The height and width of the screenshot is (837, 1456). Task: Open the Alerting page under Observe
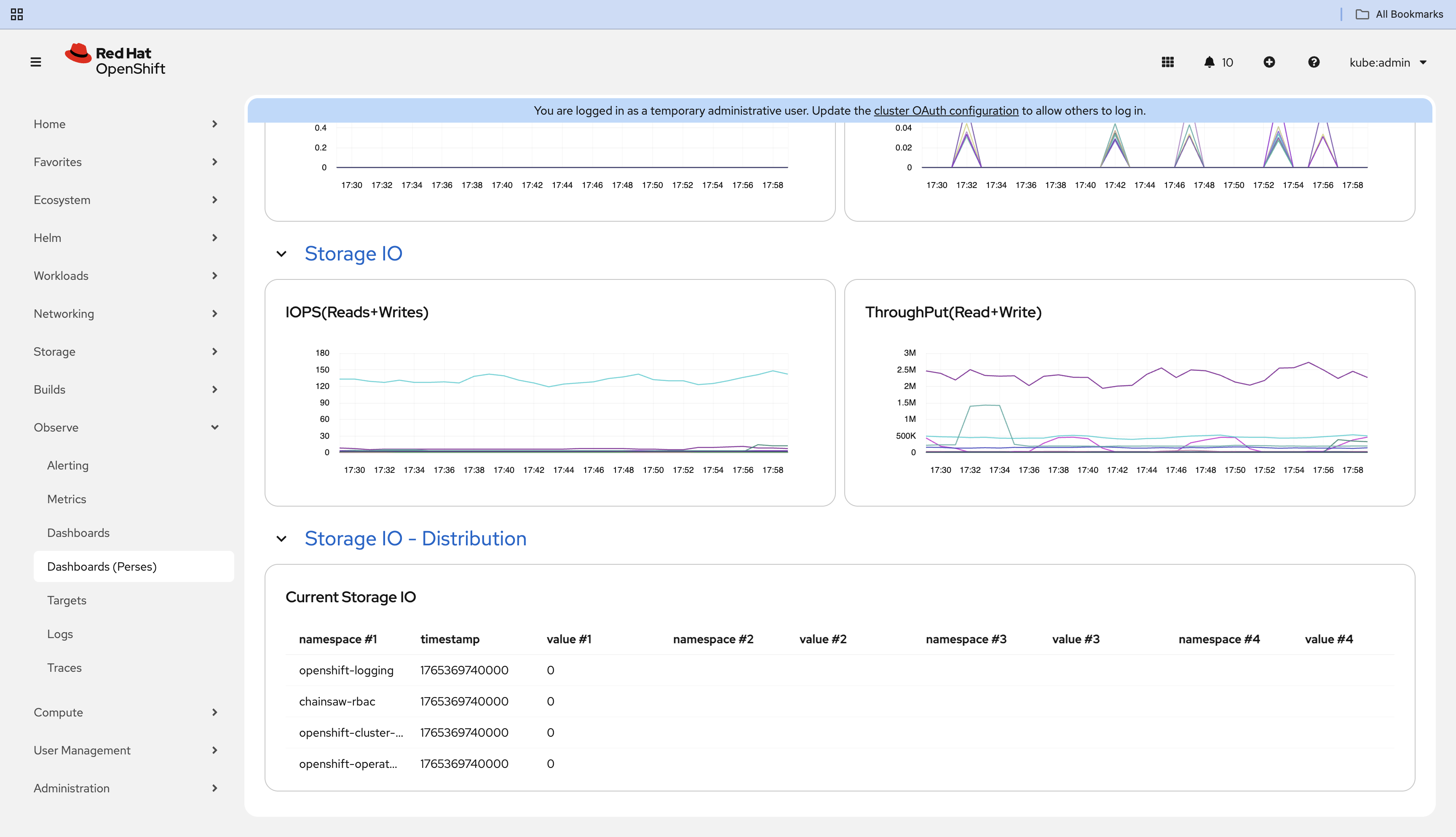(x=68, y=465)
